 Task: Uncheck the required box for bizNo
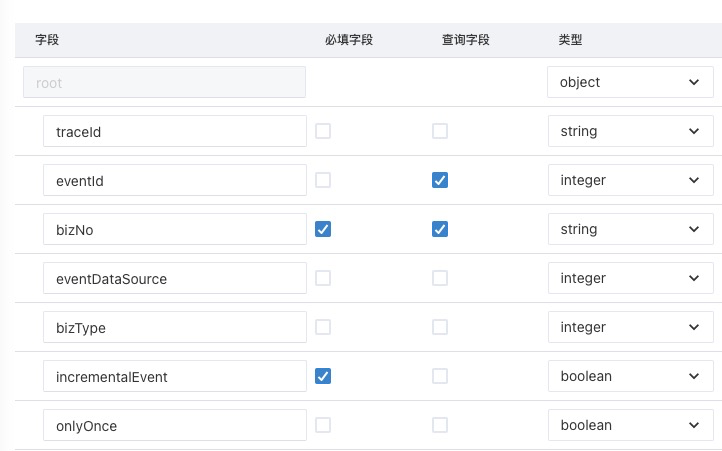tap(323, 229)
